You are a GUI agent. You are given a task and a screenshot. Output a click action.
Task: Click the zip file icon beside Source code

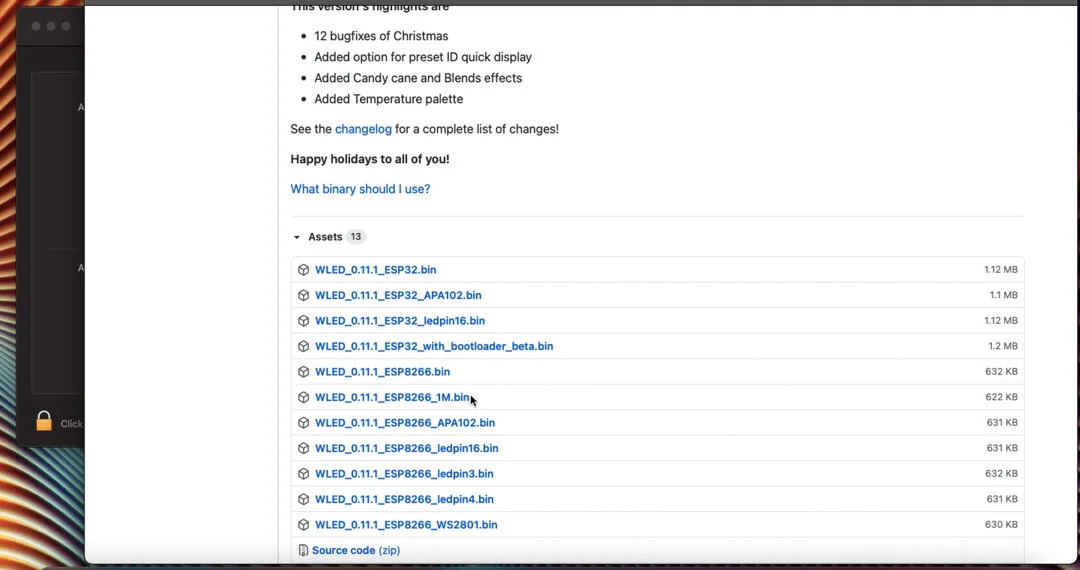pos(303,550)
